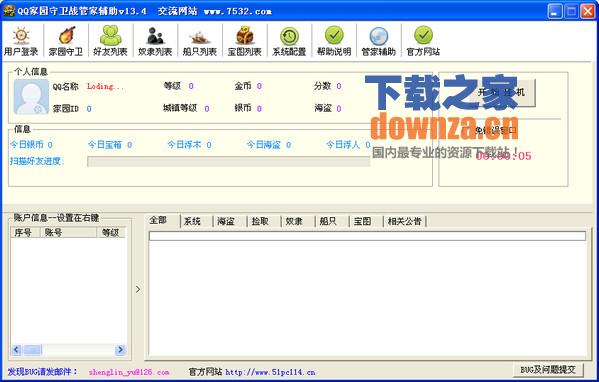This screenshot has width=599, height=382.
Task: Switch to the 拾取 log tab
Action: (260, 221)
